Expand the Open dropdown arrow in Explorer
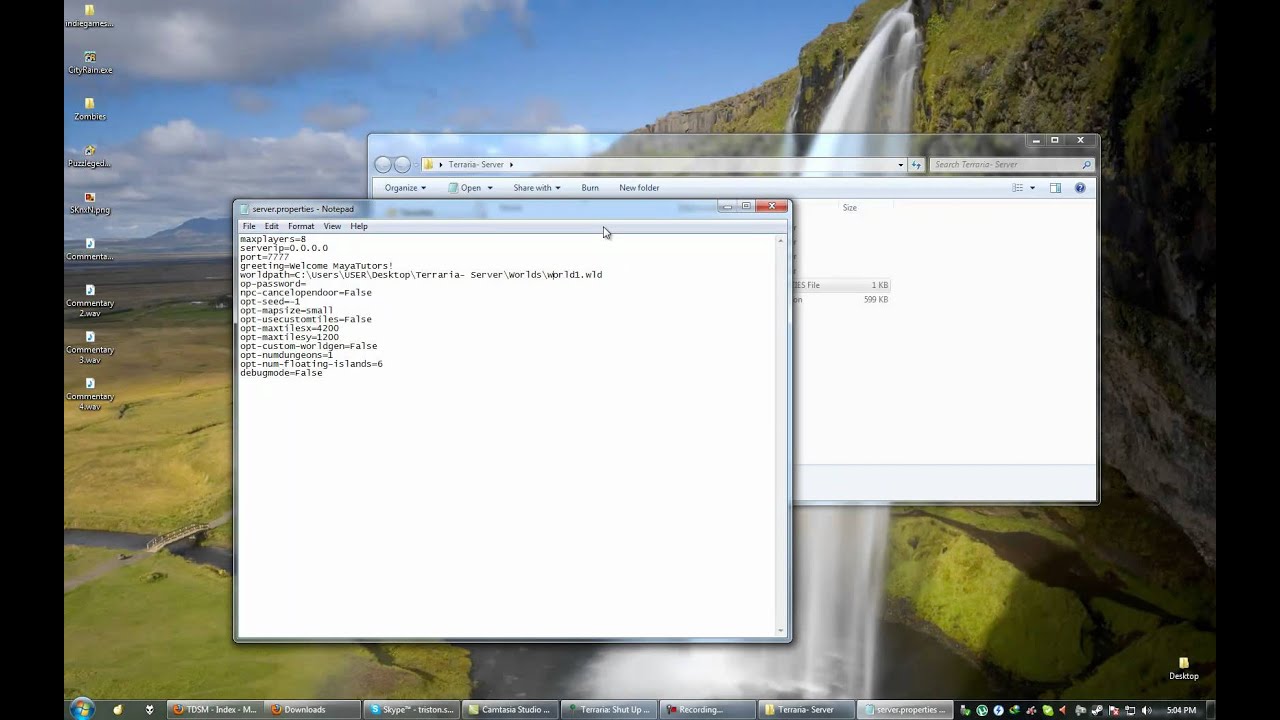 tap(491, 188)
